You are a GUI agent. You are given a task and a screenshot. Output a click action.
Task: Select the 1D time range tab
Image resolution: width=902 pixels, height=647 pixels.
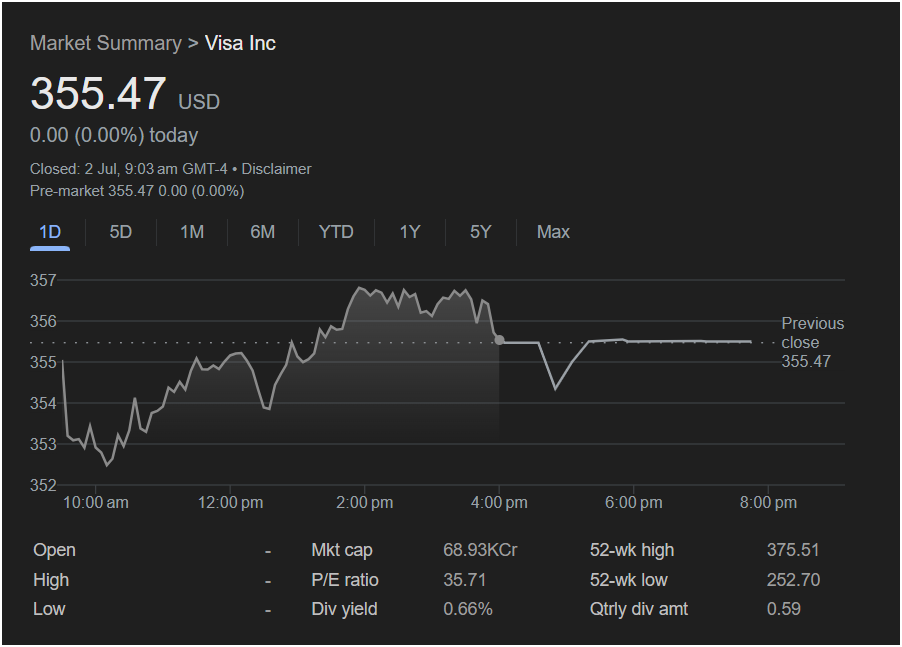[50, 232]
